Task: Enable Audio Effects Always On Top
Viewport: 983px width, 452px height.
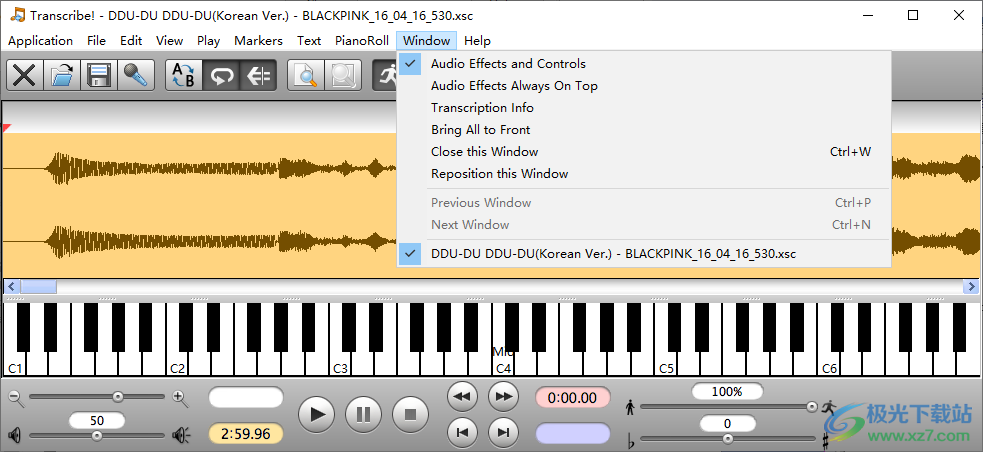Action: point(514,86)
